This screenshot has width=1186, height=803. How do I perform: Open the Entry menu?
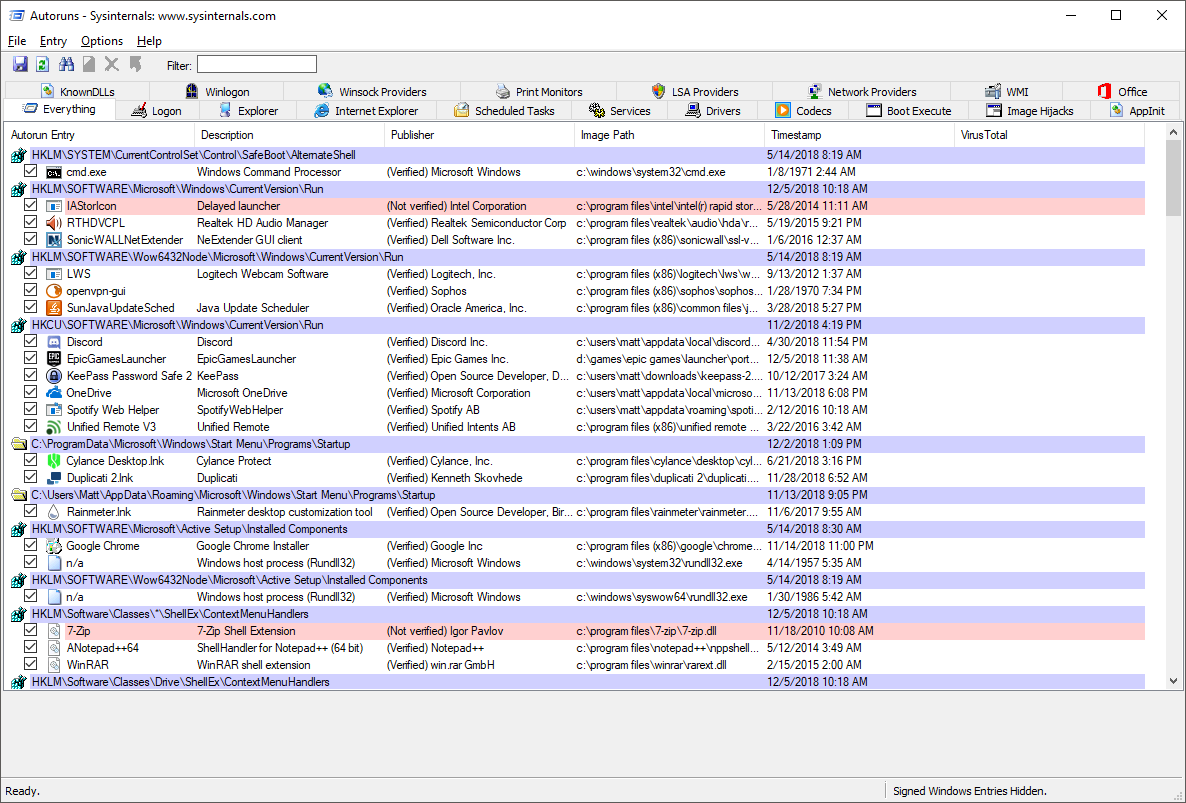[53, 41]
